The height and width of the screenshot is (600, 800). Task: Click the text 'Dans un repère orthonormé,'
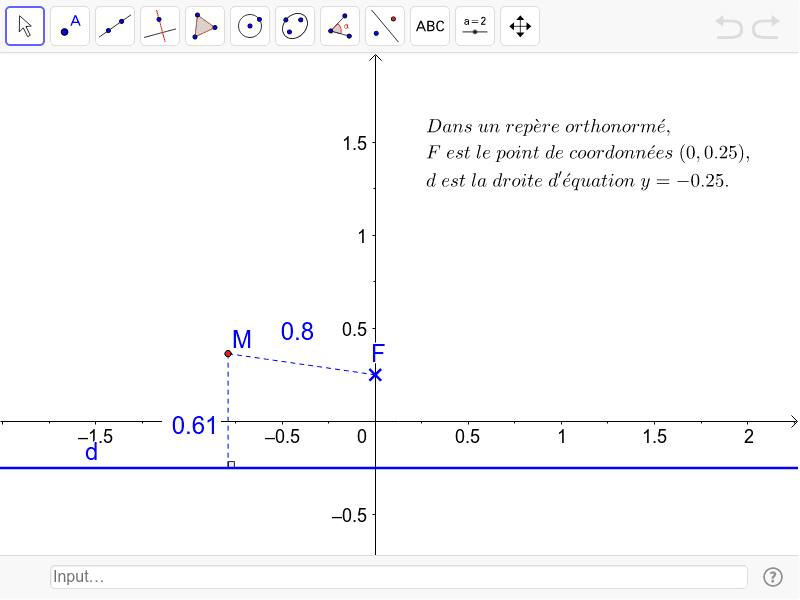pos(549,126)
